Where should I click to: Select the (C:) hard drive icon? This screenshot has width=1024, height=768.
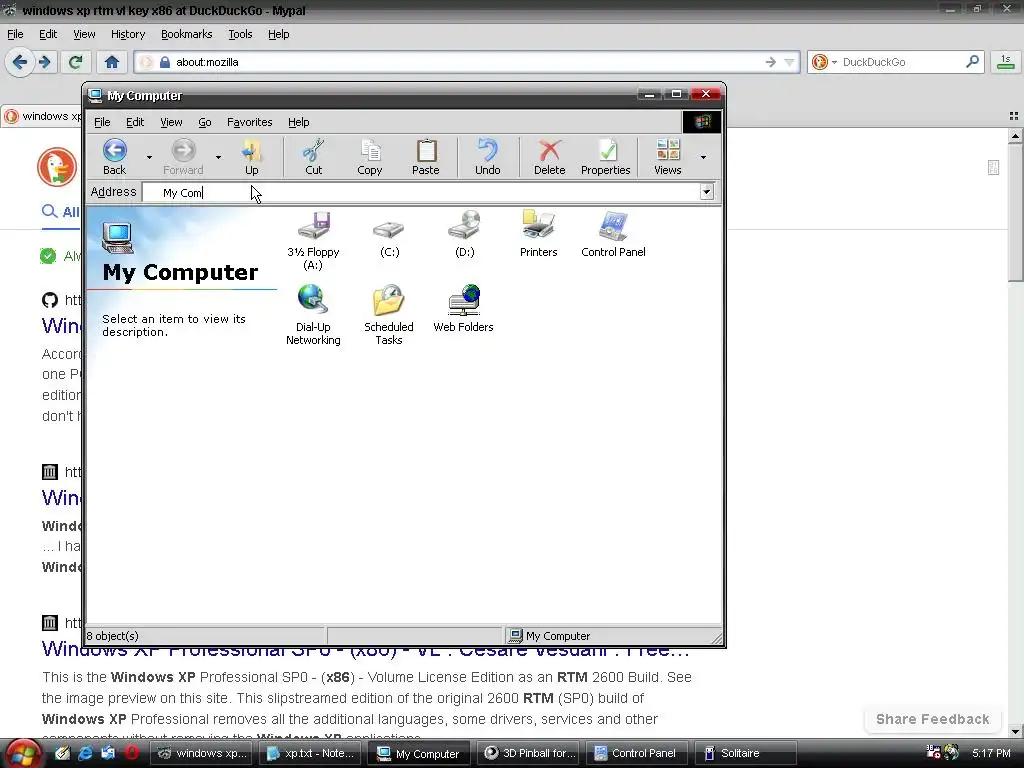[389, 236]
